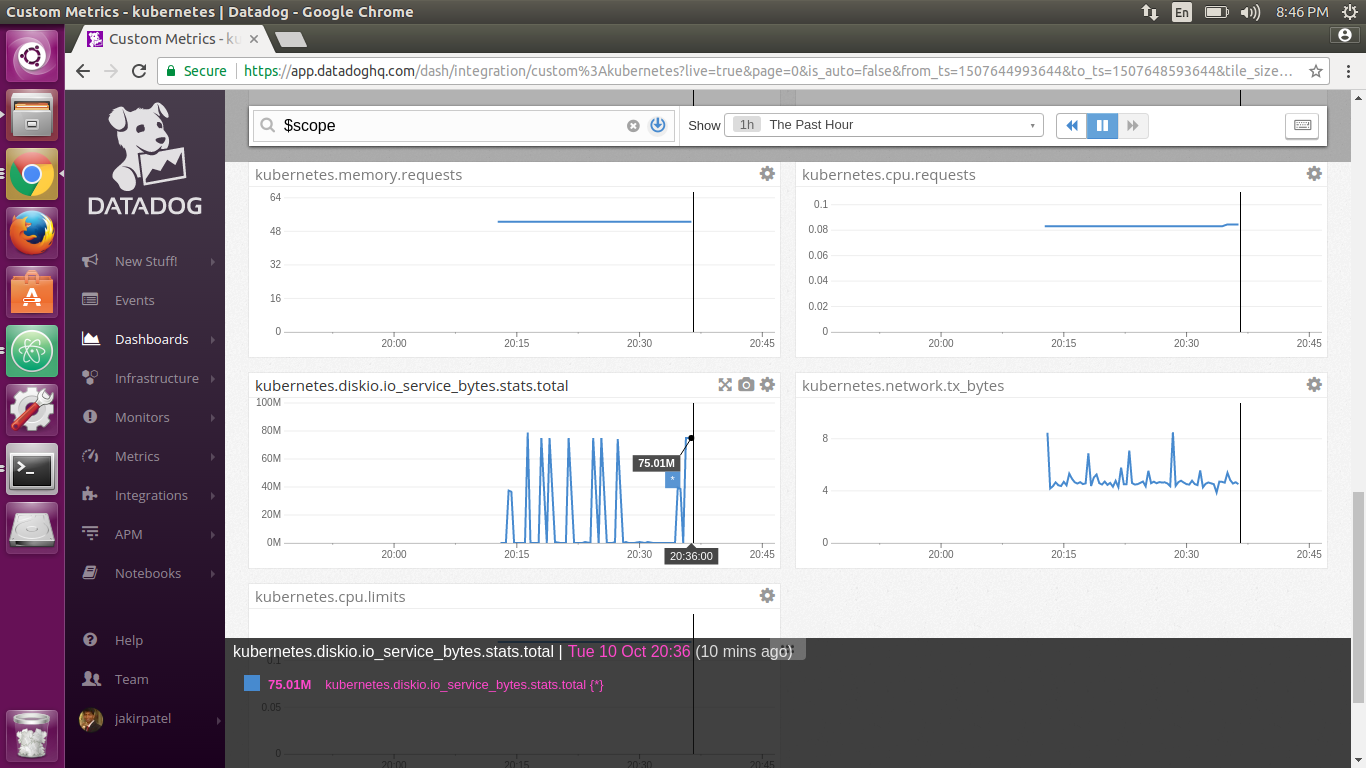Open gear menu on diskio io_service_bytes graph
Screen dimensions: 1366x768
coord(767,385)
